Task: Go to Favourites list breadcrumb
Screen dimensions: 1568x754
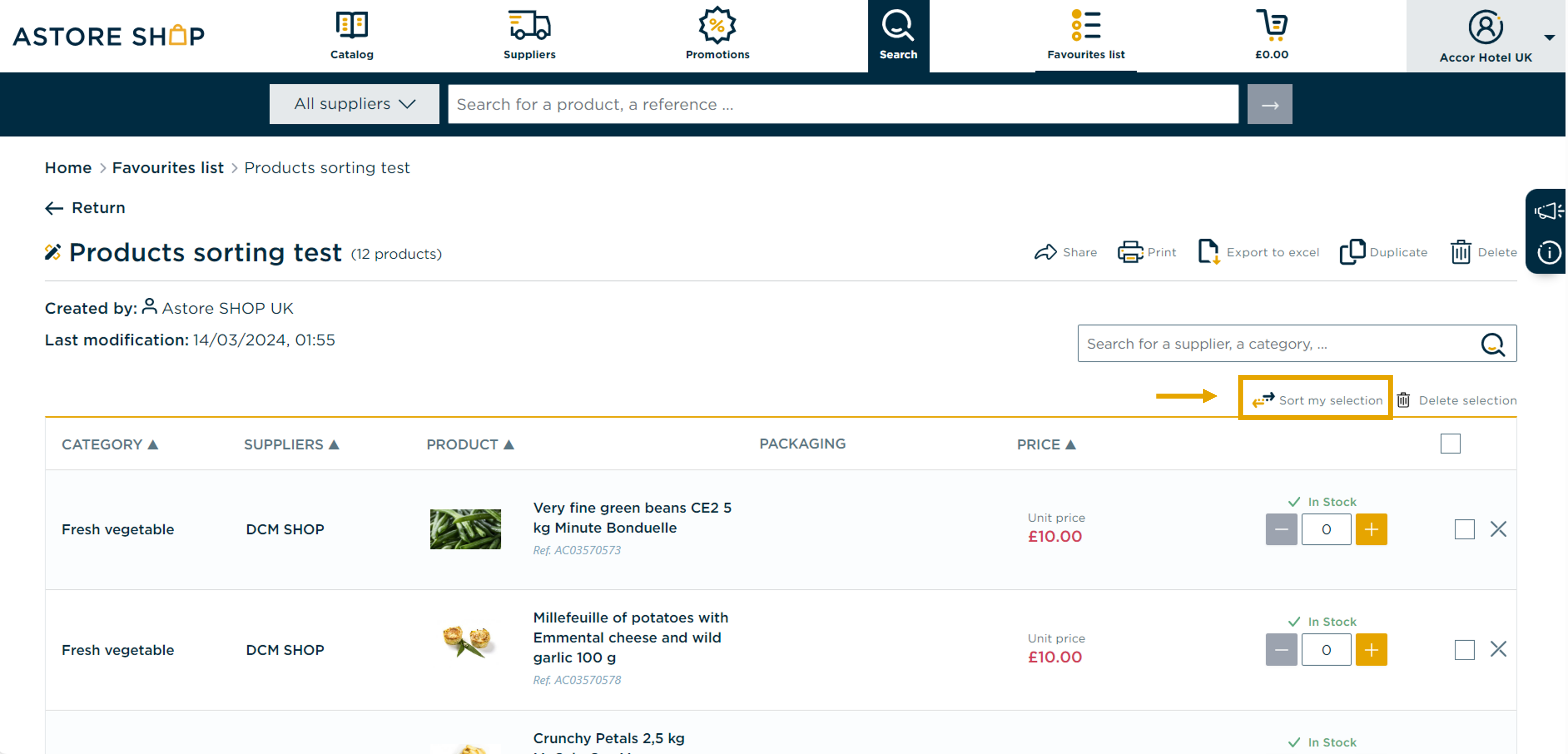Action: (168, 168)
